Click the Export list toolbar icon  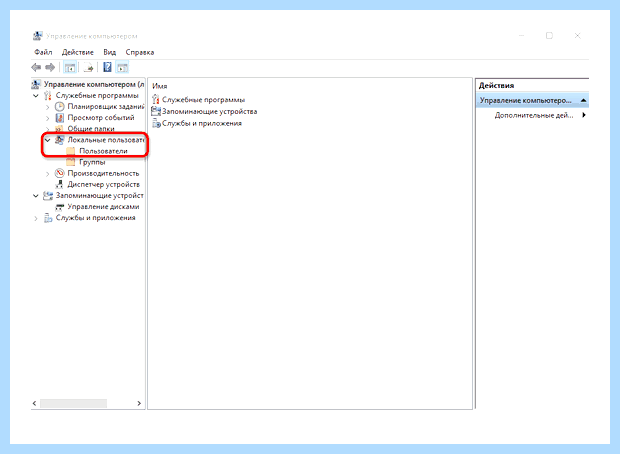coord(89,68)
